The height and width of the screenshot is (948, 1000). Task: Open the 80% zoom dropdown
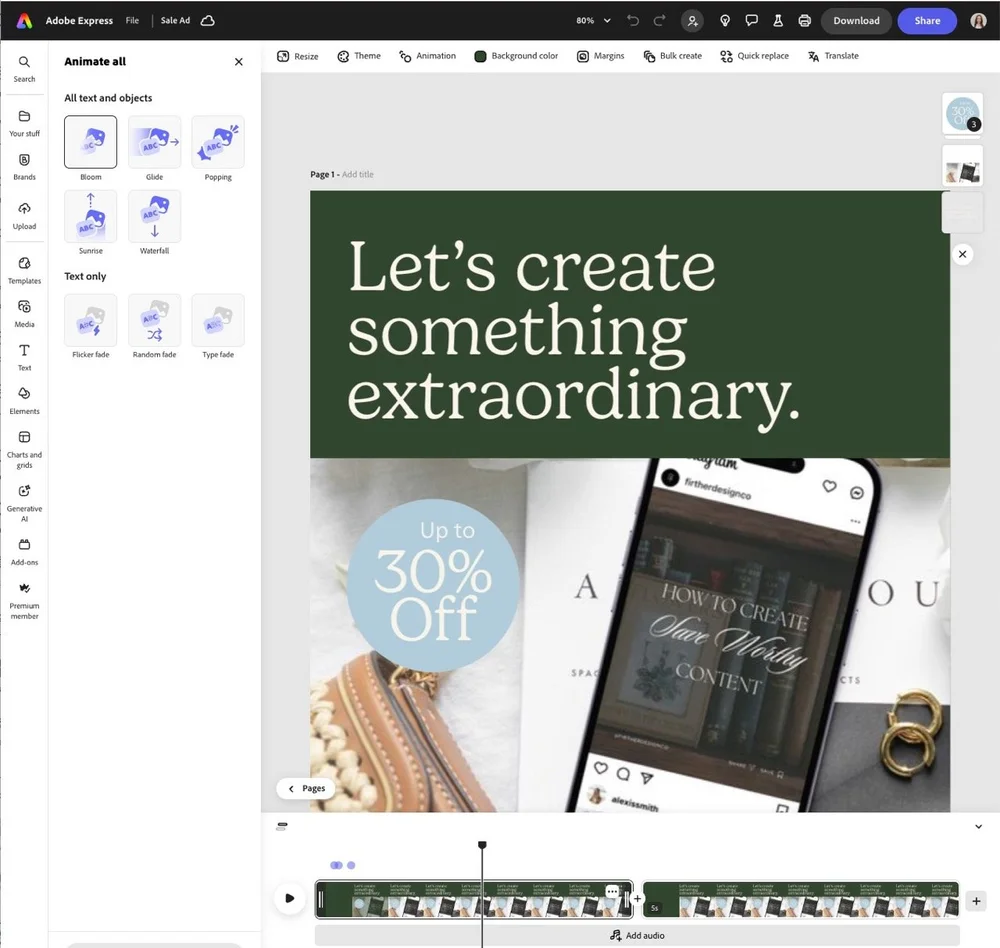tap(593, 20)
